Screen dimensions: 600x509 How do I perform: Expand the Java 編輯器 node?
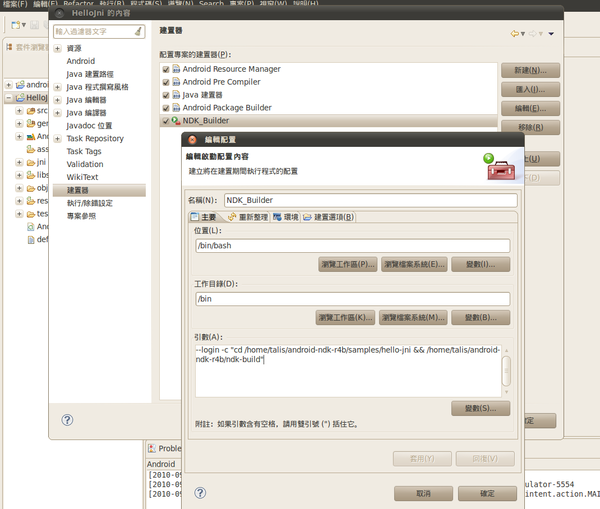[57, 100]
